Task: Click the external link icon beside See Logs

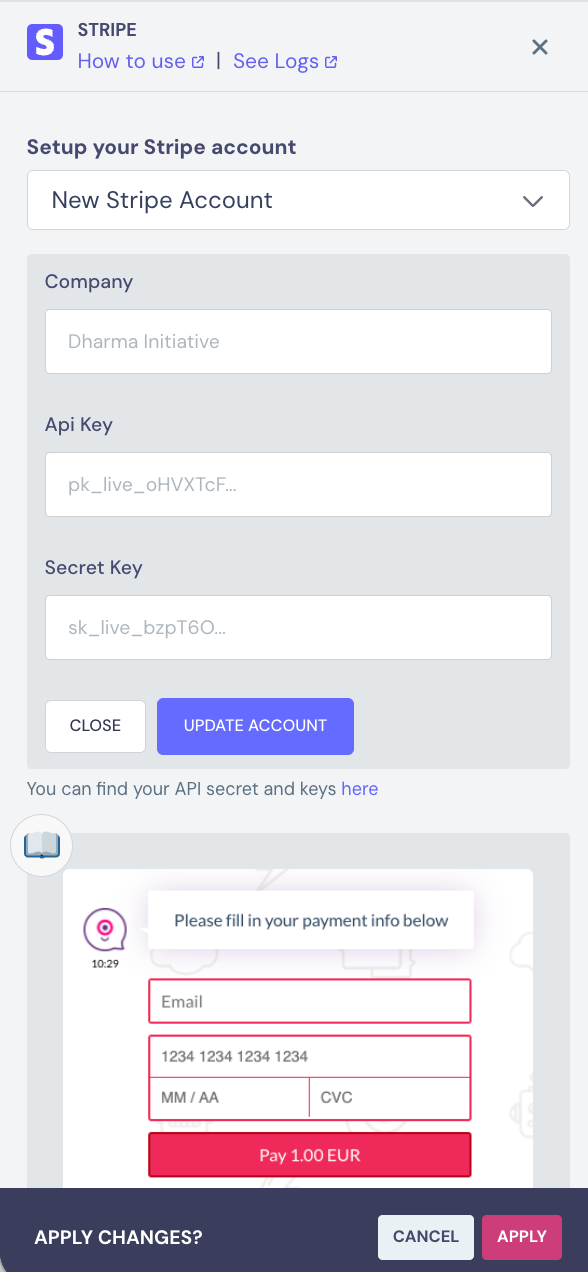Action: (331, 62)
